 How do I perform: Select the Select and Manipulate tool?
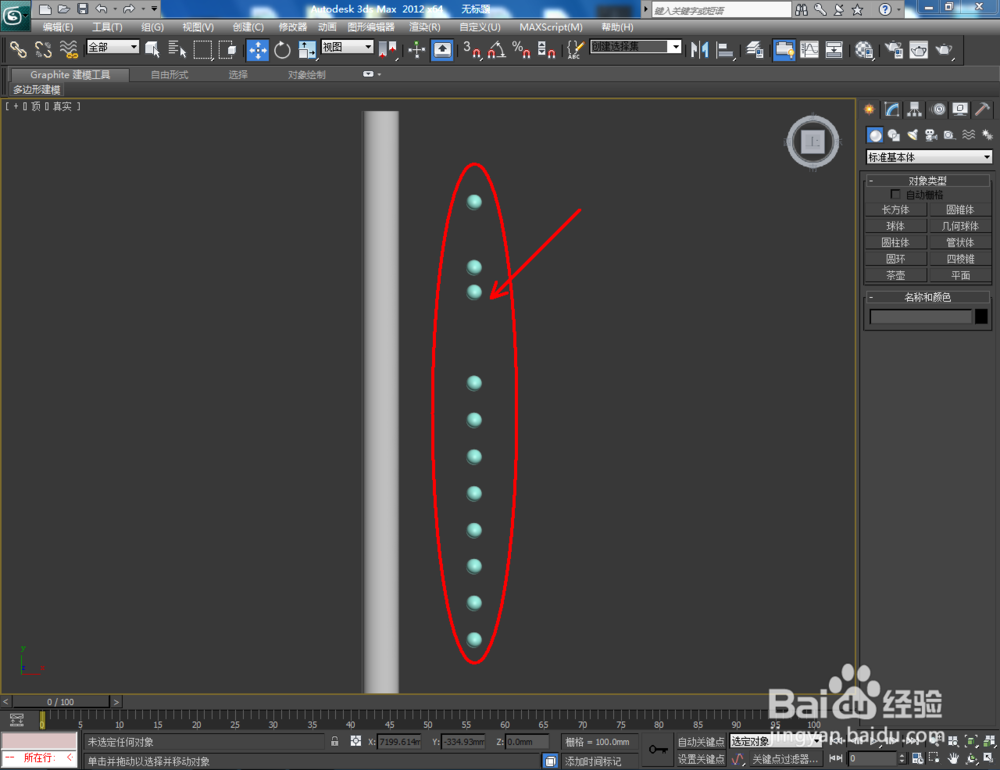click(x=416, y=50)
